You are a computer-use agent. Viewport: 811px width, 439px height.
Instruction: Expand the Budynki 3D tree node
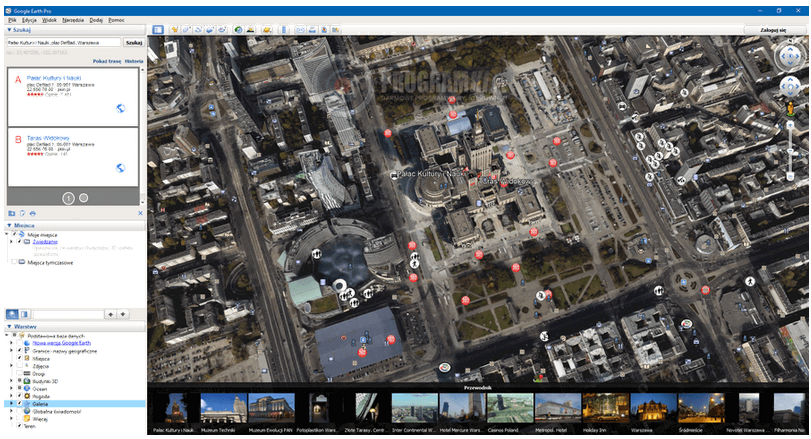pos(12,381)
